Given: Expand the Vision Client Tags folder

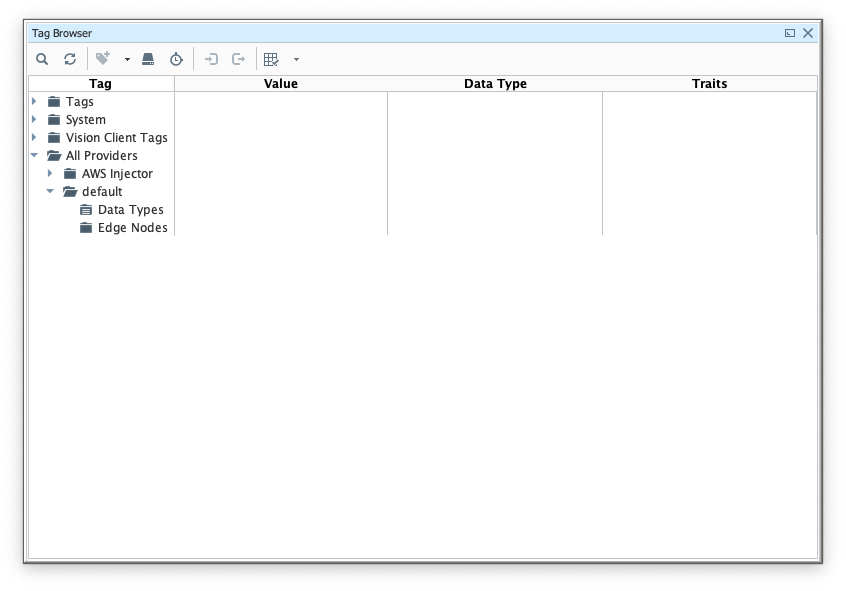Looking at the screenshot, I should (x=34, y=137).
